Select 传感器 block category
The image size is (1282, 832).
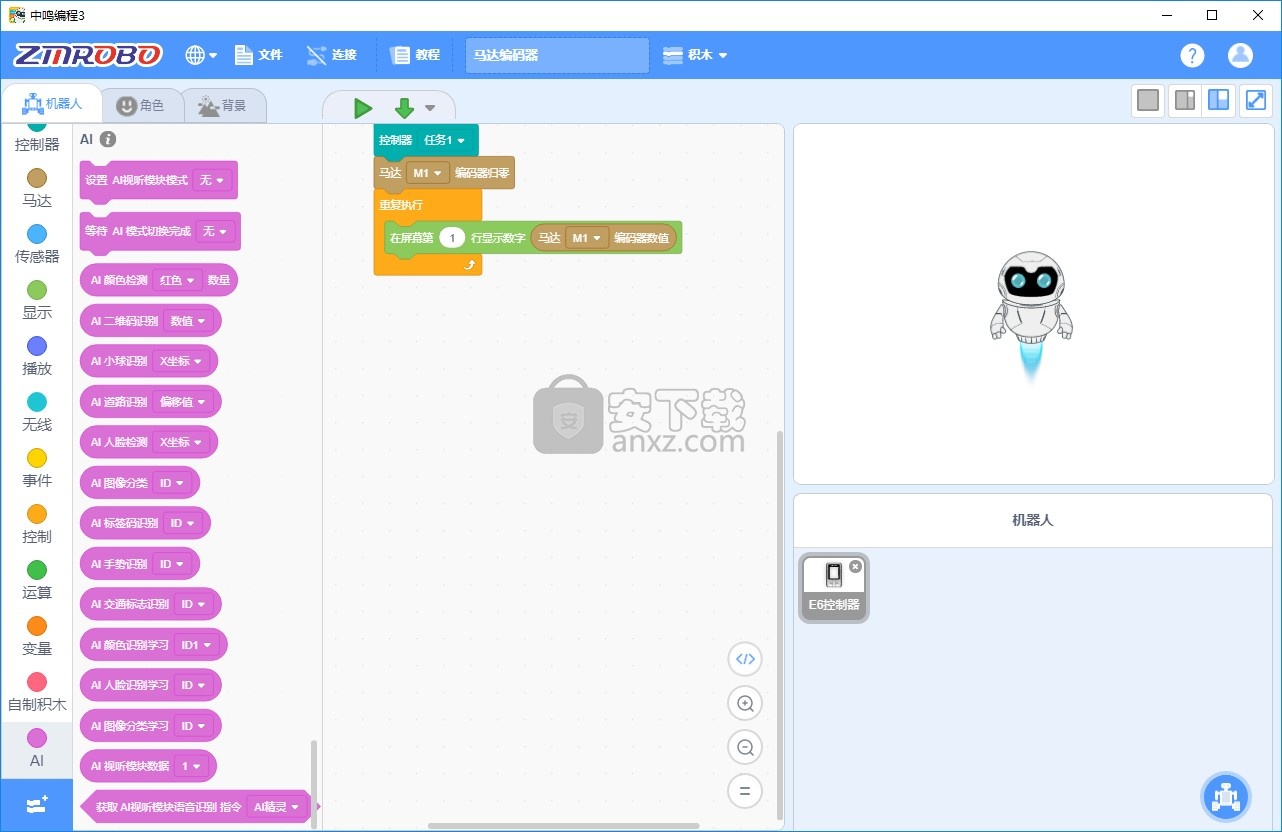point(37,245)
